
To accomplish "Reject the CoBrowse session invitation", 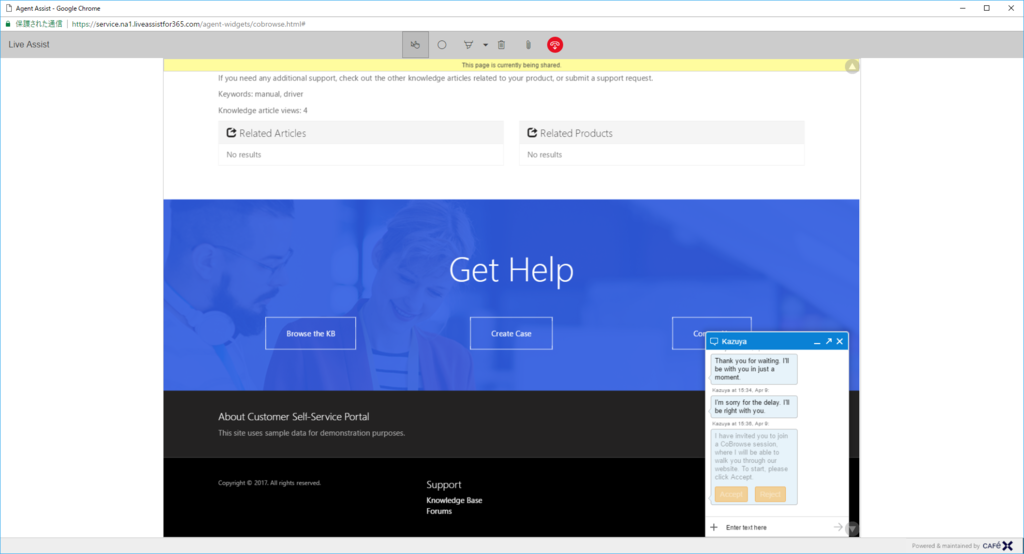I will point(770,495).
